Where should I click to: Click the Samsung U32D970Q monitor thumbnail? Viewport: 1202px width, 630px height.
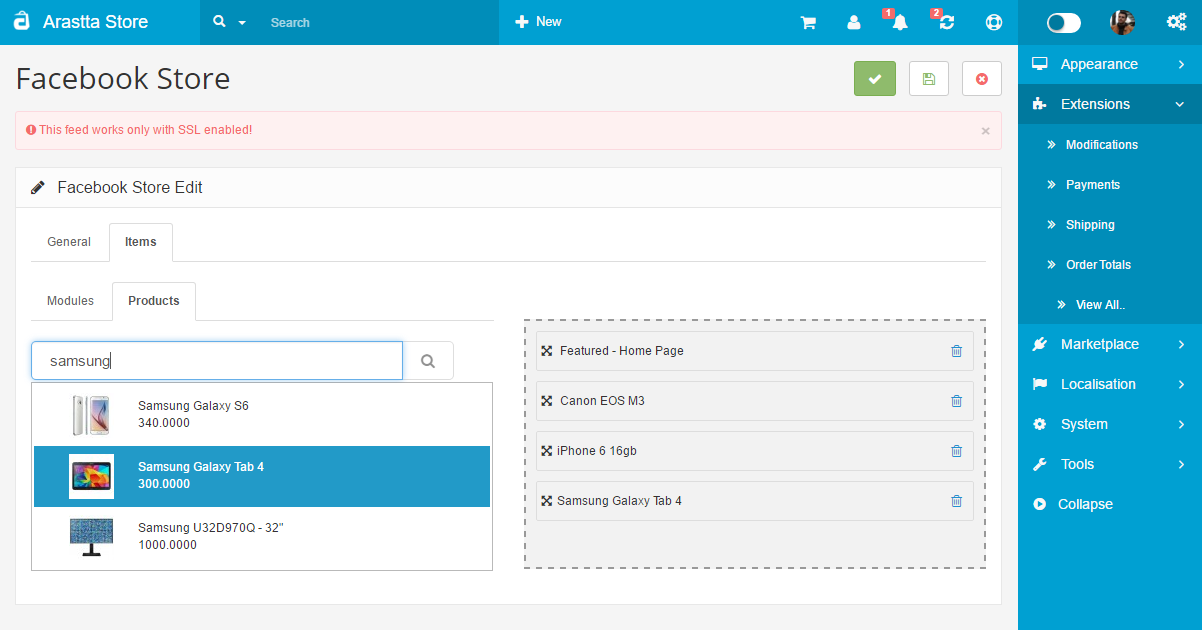91,537
